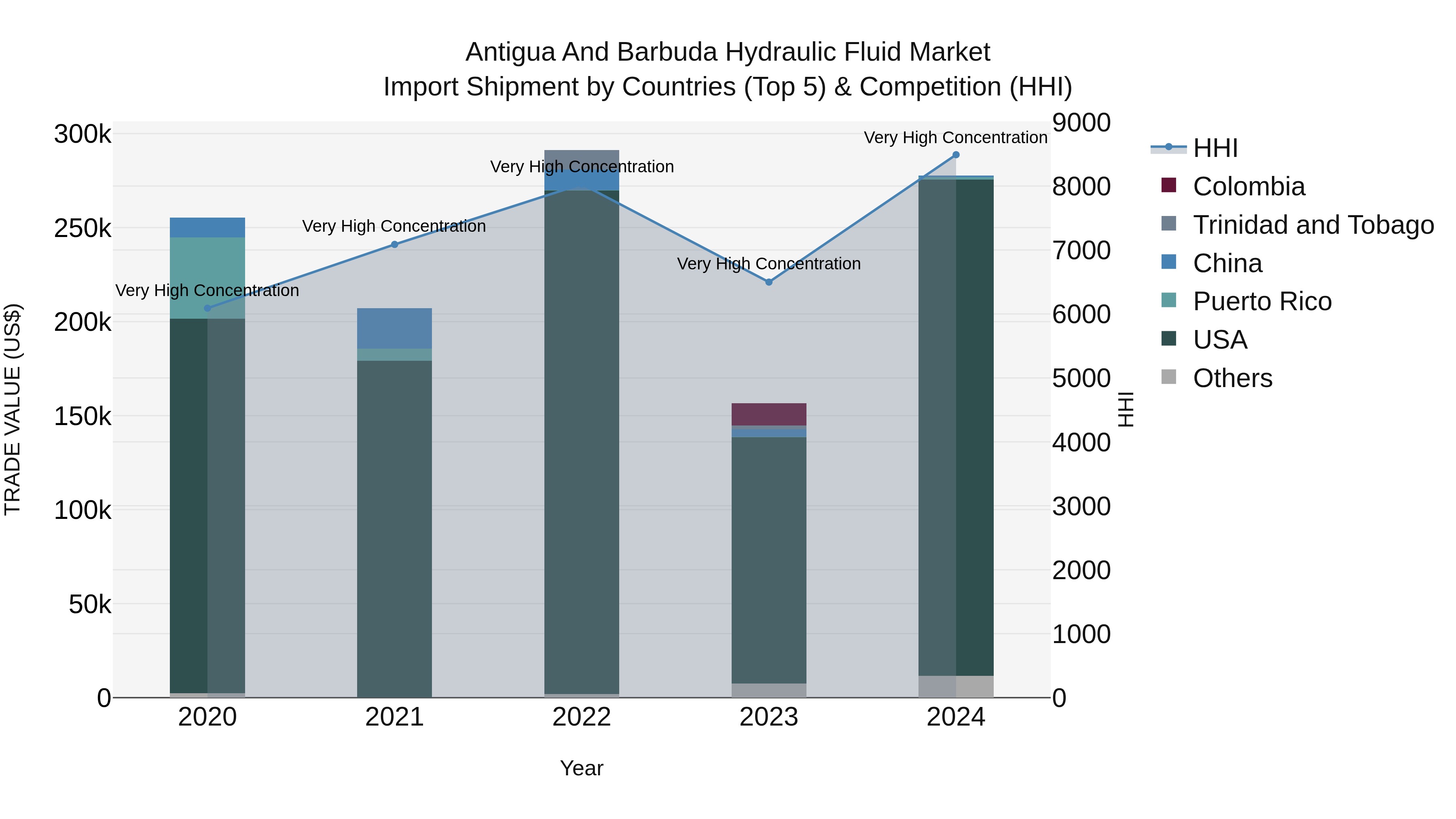Click the 5000 HHI axis tick
The image size is (1456, 819).
(x=1081, y=378)
